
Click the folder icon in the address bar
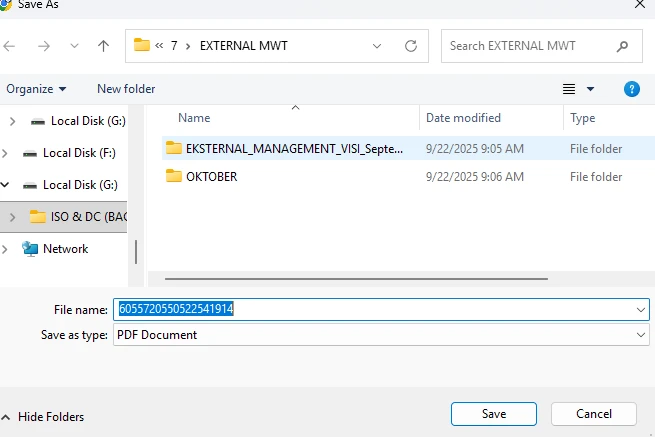tap(142, 45)
